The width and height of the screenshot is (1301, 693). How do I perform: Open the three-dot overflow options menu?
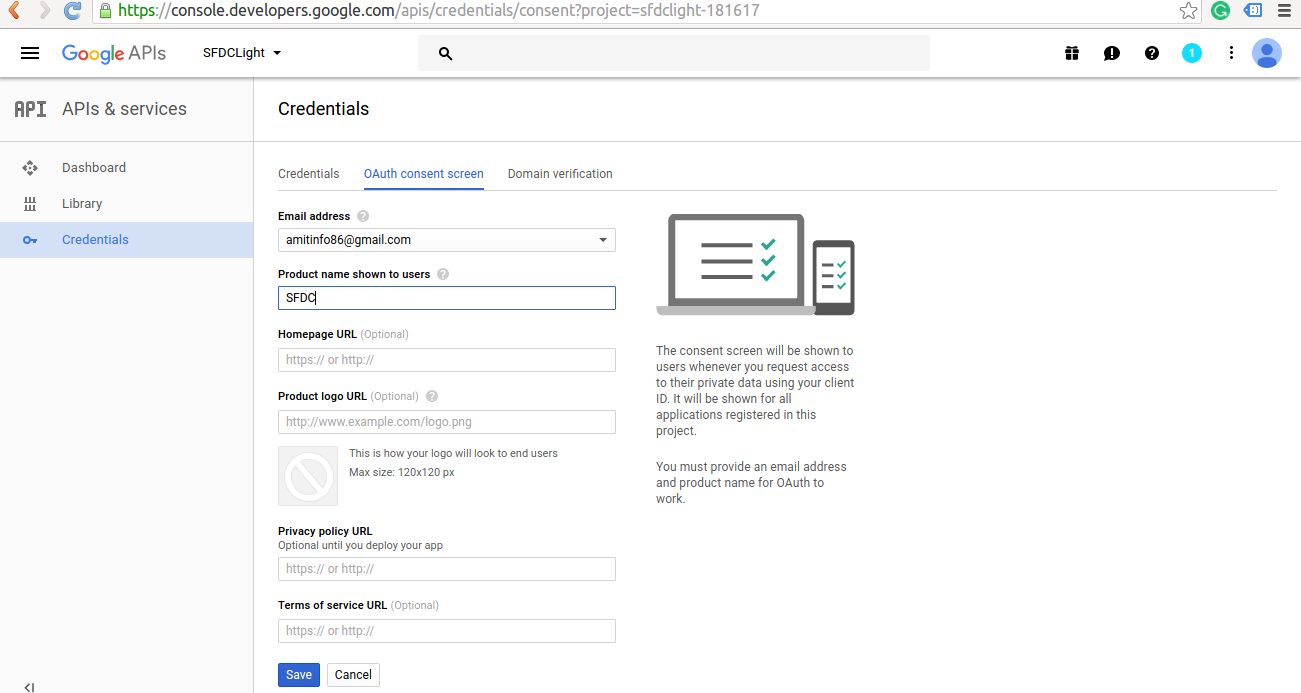click(1231, 53)
